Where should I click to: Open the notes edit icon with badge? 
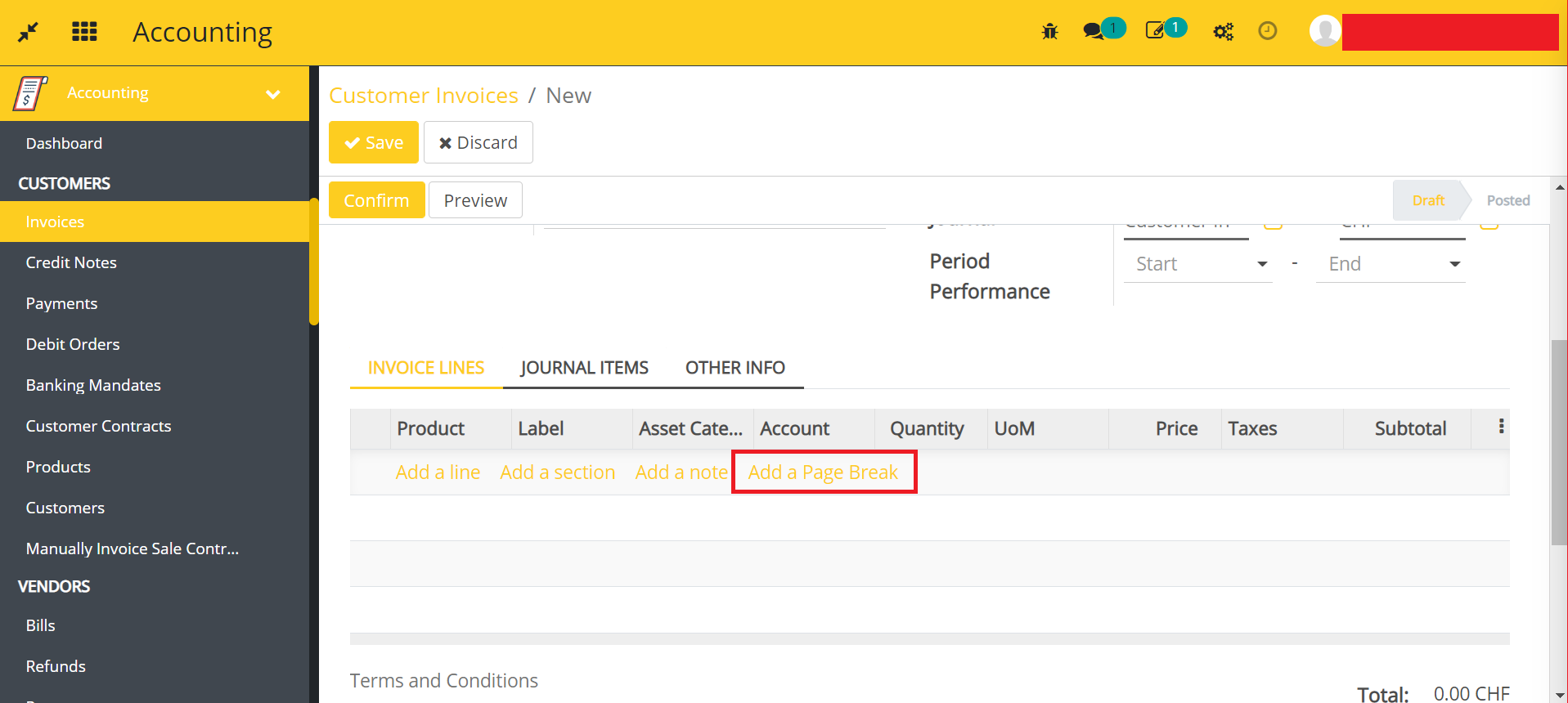click(x=1155, y=31)
